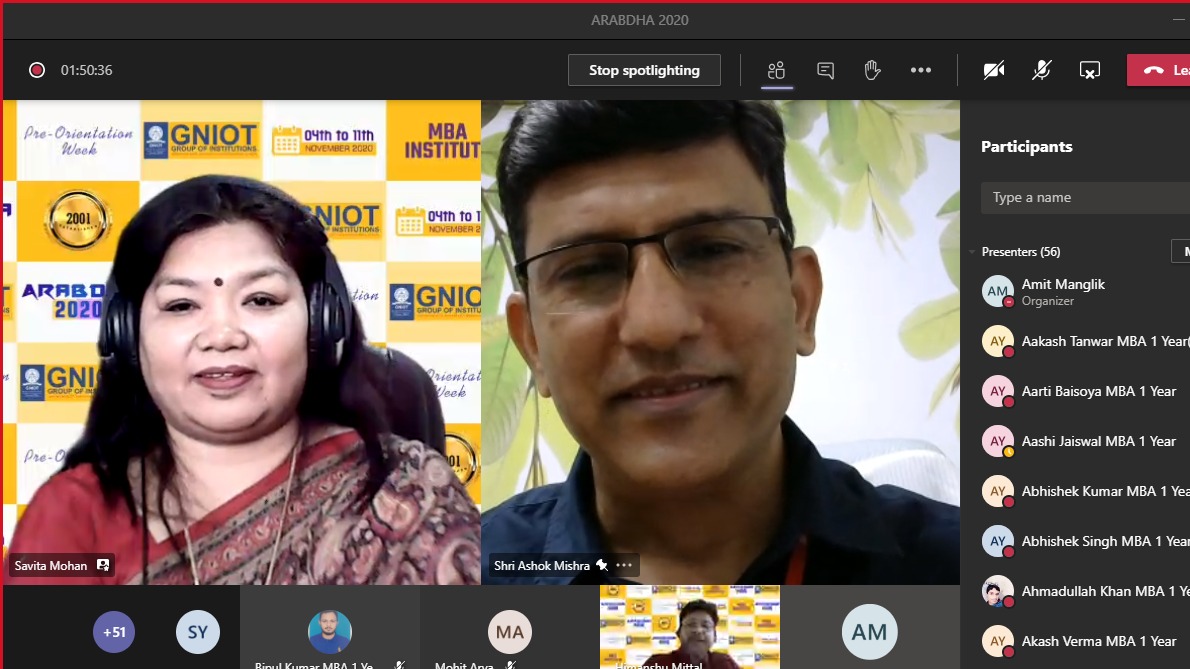
Task: Click the spotlight icon beside Shri Ashok Mishra
Action: (602, 565)
